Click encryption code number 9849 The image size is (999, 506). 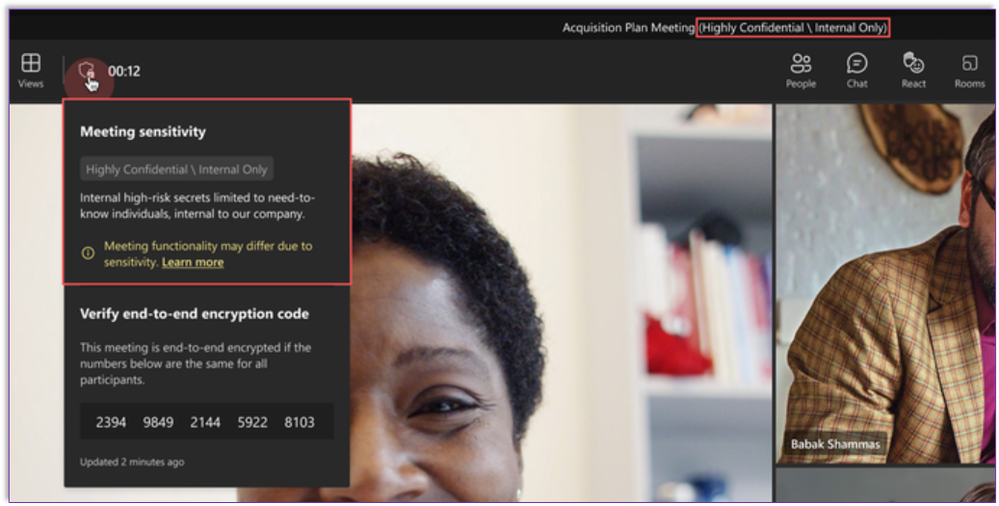click(x=158, y=422)
